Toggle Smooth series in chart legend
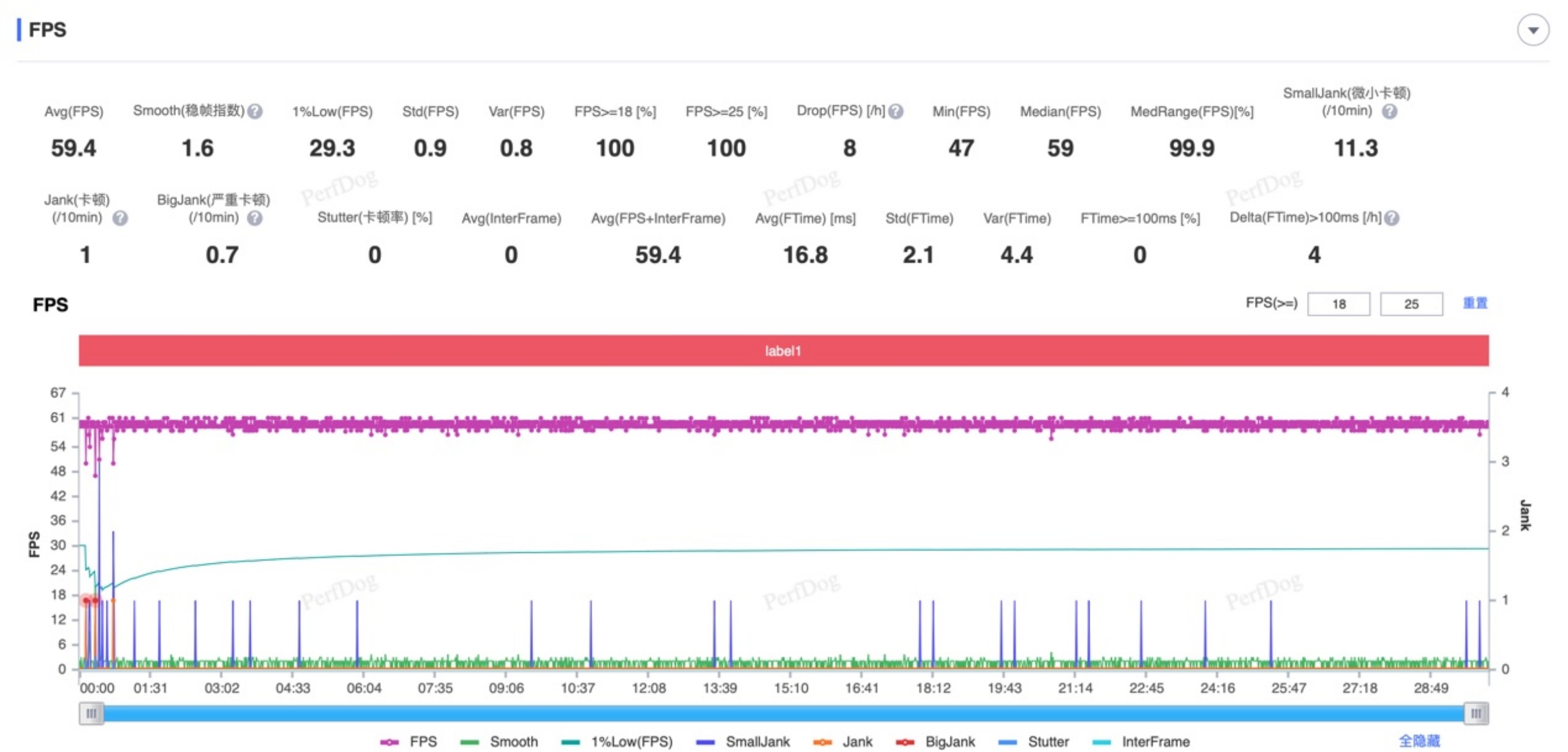This screenshot has width=1568, height=752. pyautogui.click(x=499, y=741)
